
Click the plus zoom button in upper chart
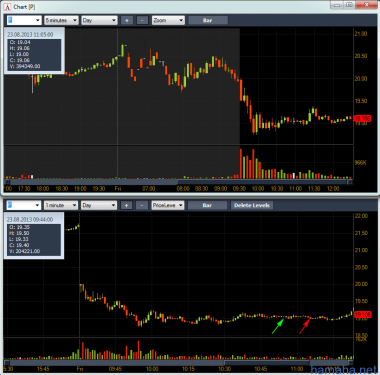127,20
